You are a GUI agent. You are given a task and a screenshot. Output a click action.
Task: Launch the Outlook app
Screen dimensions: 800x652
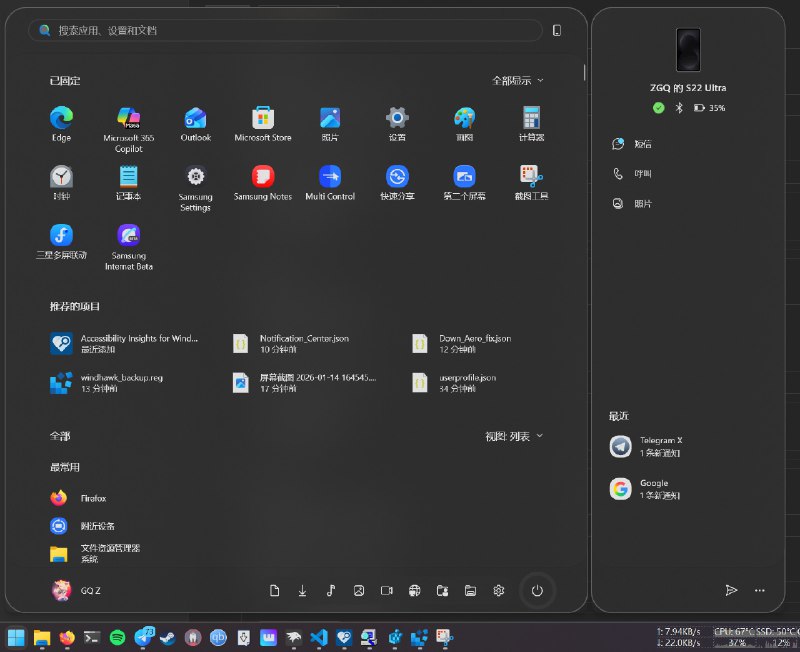coord(195,118)
